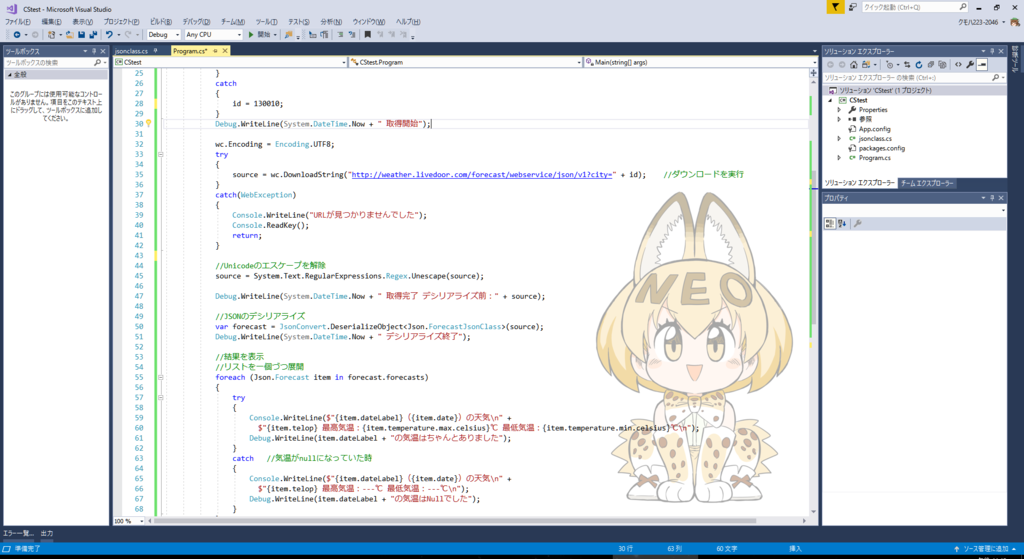Open the ツール(T) menu

[x=266, y=22]
